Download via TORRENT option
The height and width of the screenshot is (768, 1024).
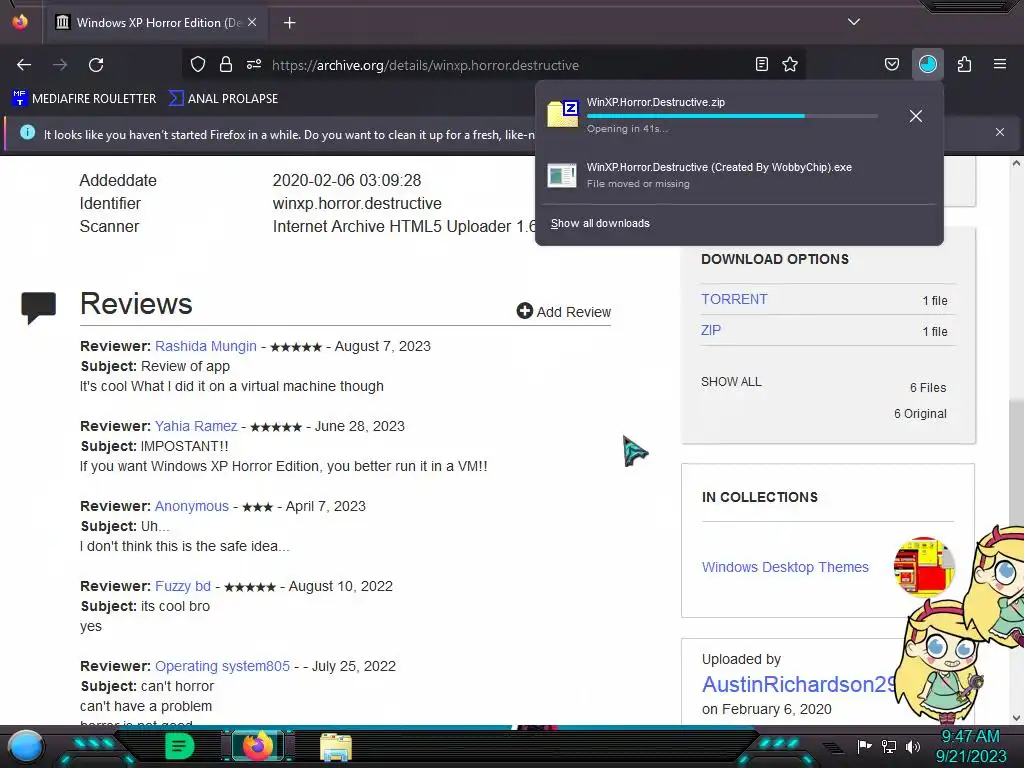tap(734, 299)
